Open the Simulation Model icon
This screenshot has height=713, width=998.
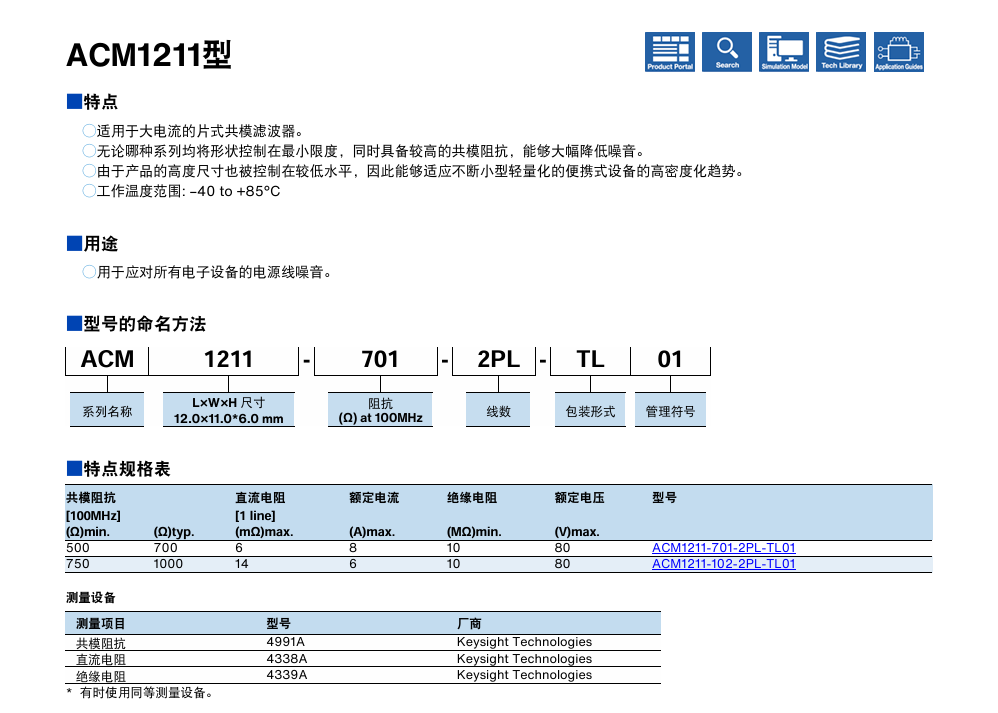pos(784,52)
